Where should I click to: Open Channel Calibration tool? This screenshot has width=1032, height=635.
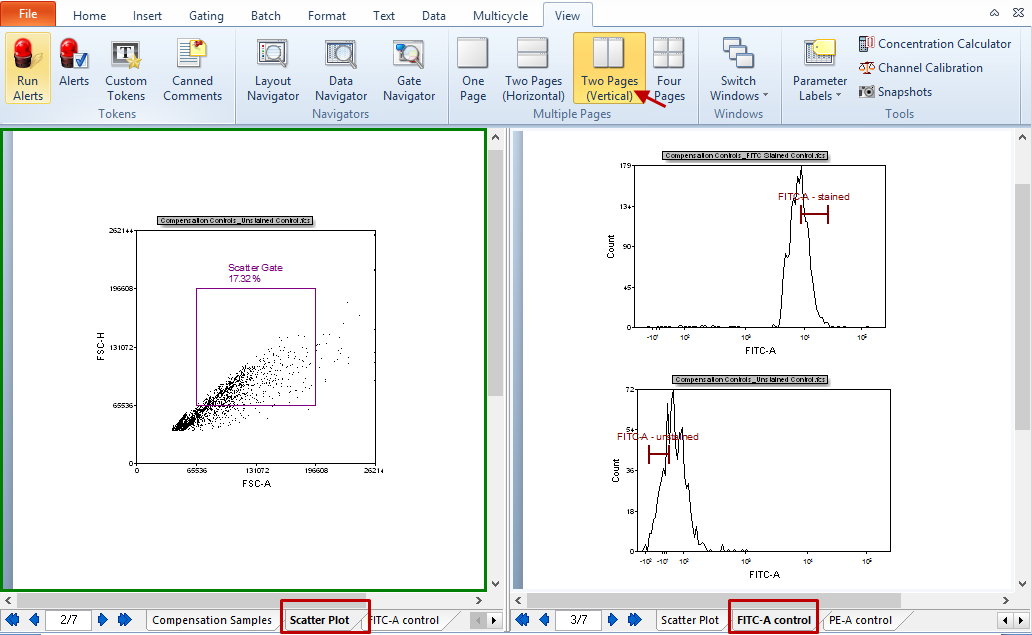920,68
